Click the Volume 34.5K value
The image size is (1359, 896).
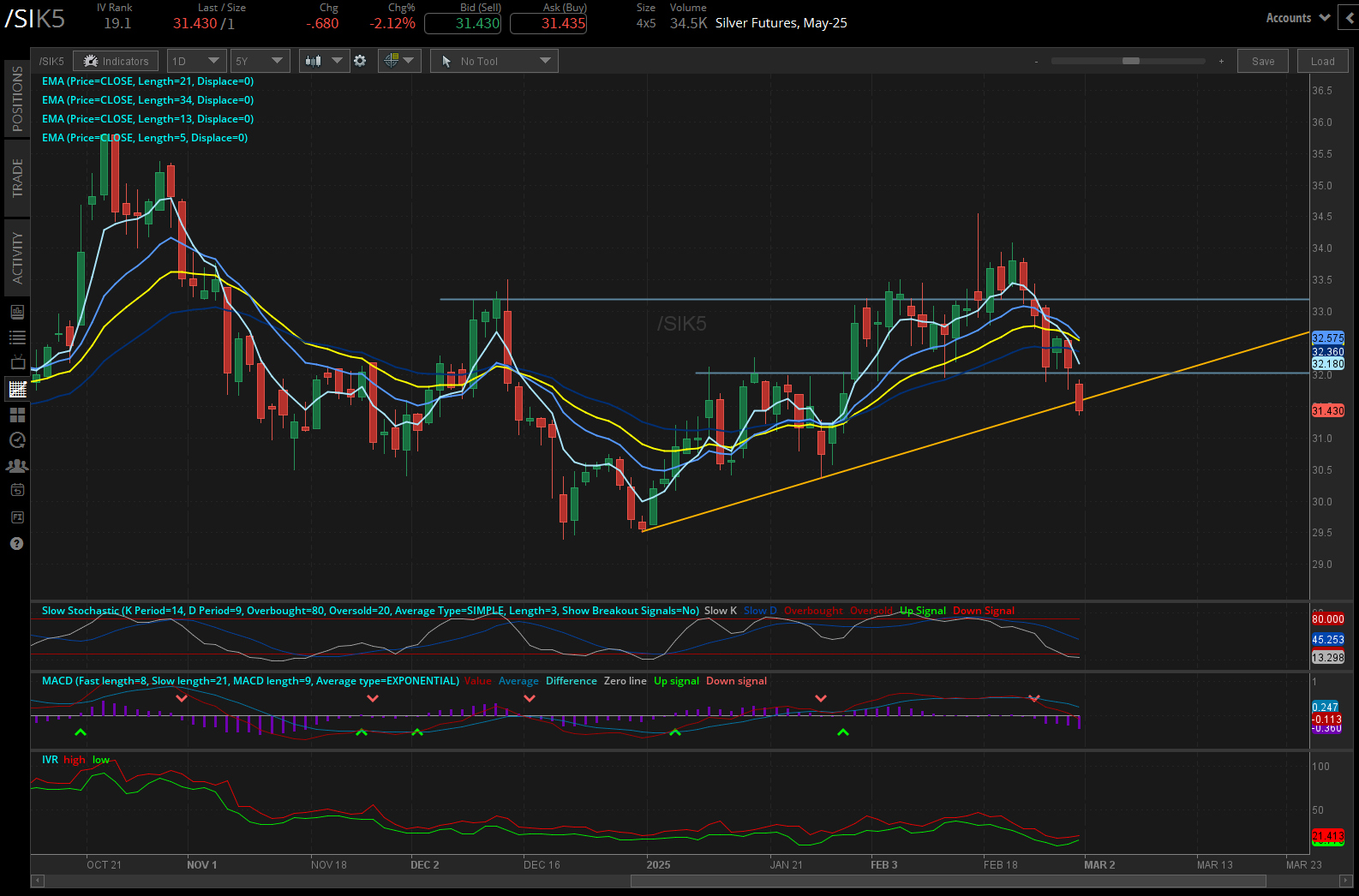point(688,23)
